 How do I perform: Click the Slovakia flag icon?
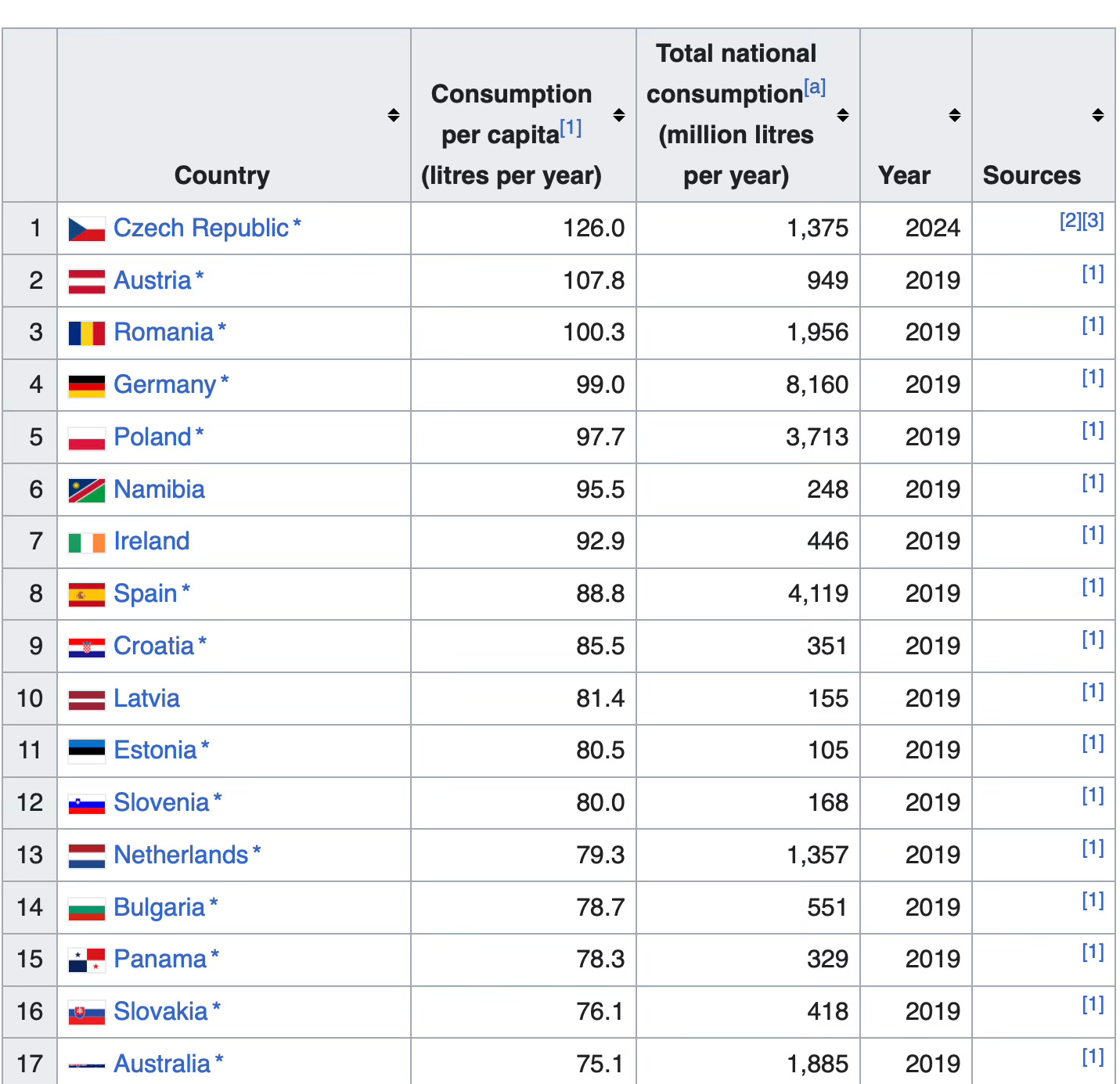click(x=86, y=1013)
